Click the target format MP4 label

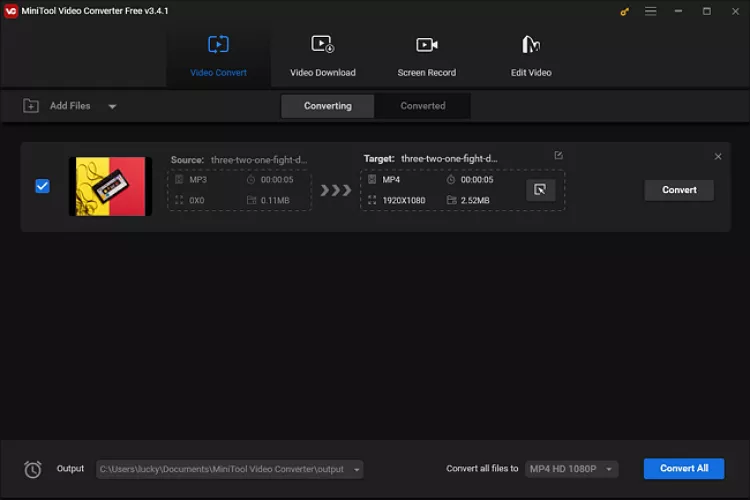click(x=391, y=179)
